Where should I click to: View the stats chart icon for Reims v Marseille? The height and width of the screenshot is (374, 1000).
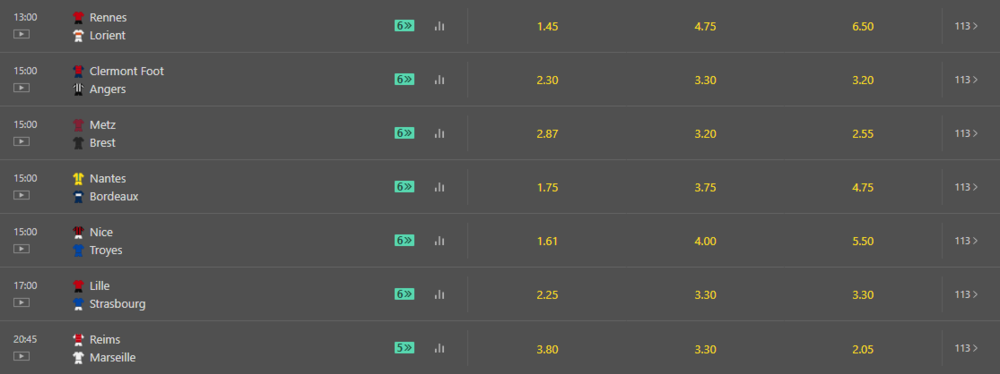[x=439, y=348]
